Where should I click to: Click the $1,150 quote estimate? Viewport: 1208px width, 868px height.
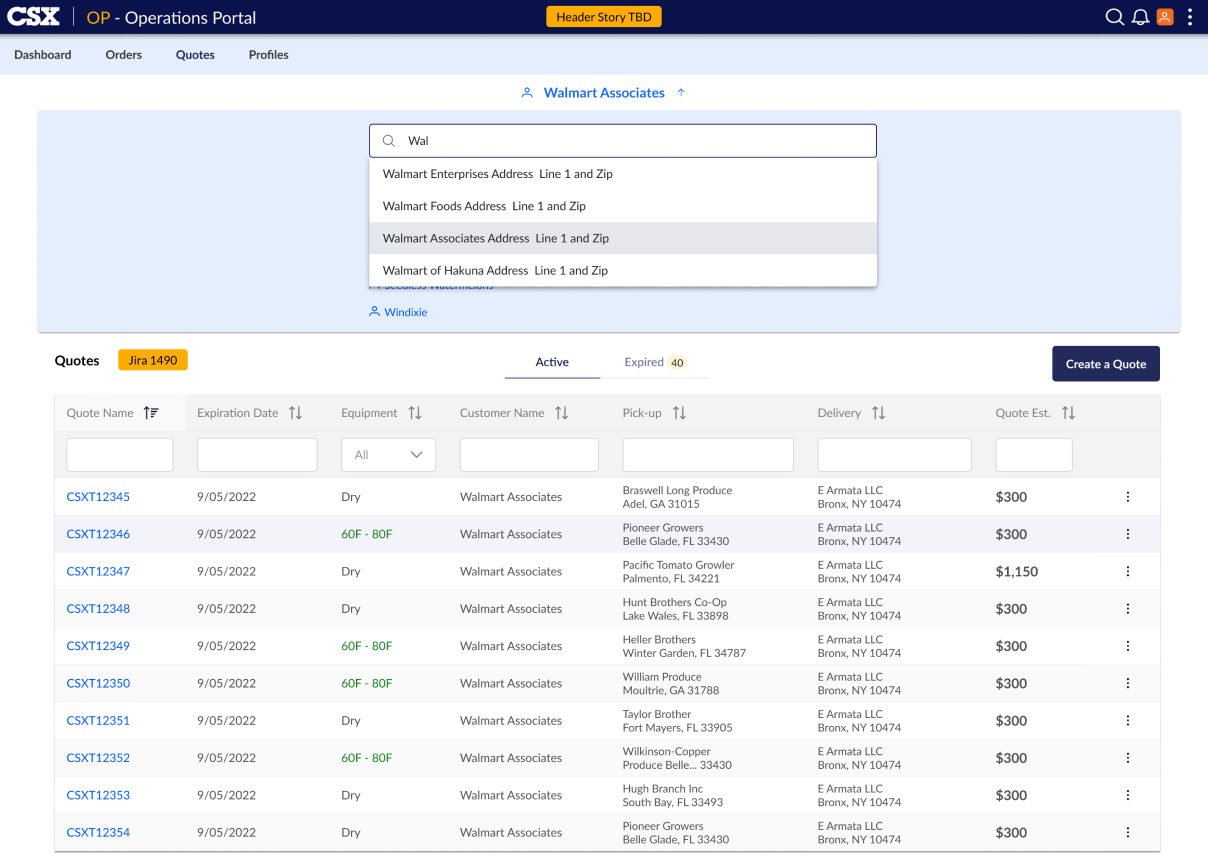(x=1017, y=572)
